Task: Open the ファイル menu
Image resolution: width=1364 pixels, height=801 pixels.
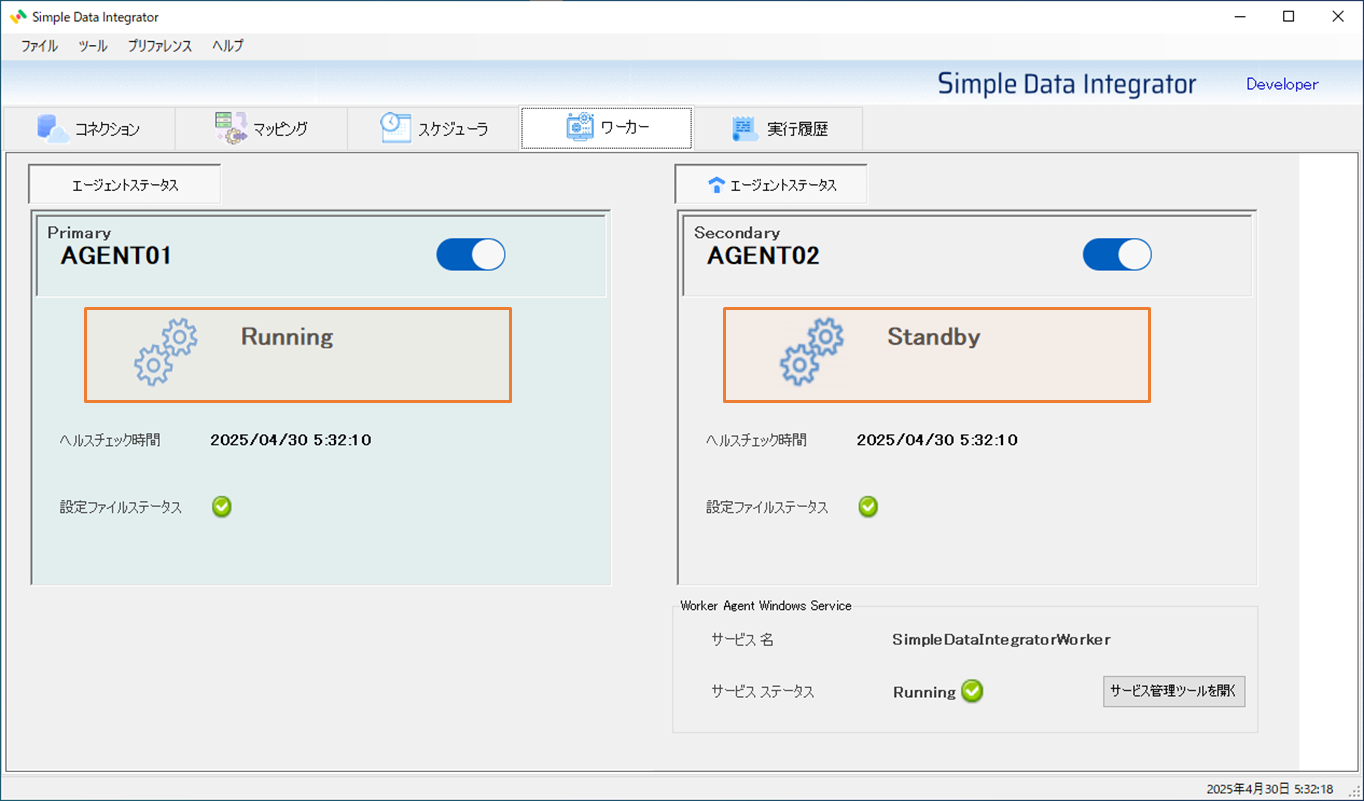Action: coord(40,46)
